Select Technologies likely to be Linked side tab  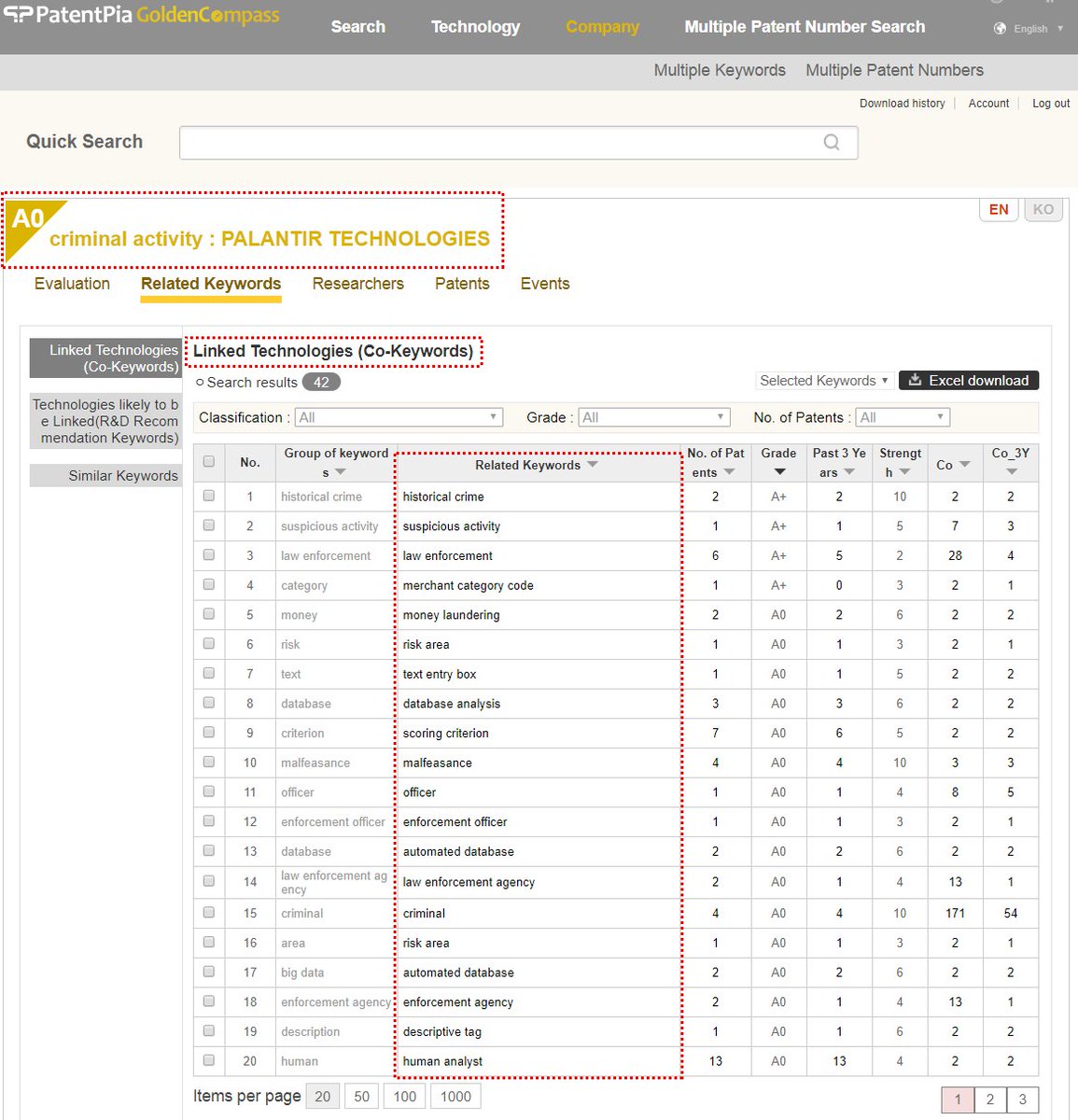tap(105, 421)
